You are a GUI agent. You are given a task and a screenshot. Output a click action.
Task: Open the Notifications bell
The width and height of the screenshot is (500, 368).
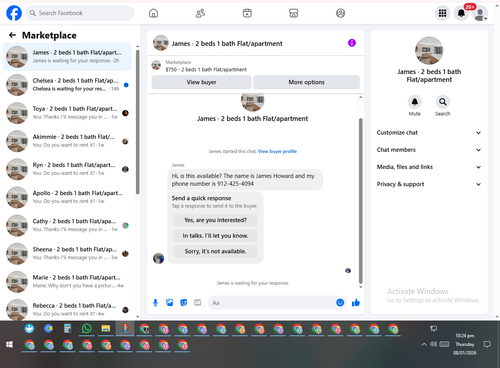point(461,13)
